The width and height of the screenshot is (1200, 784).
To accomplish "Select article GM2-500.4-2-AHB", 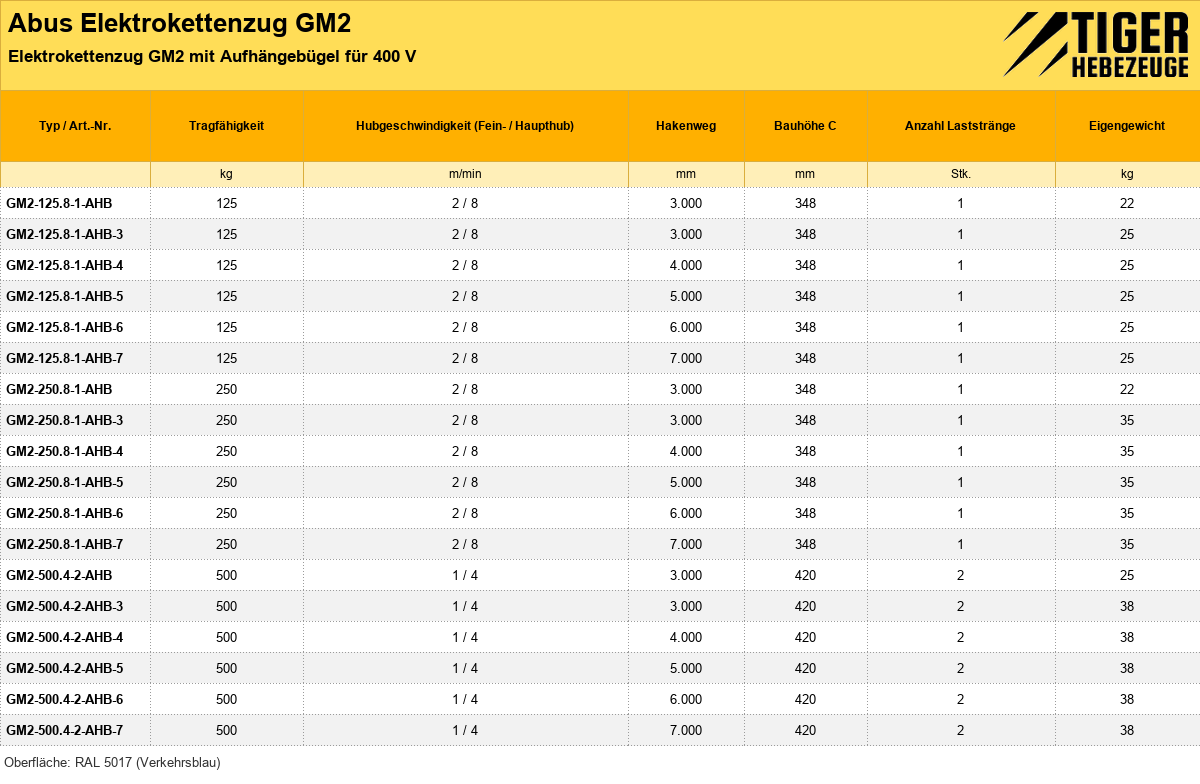I will [59, 575].
